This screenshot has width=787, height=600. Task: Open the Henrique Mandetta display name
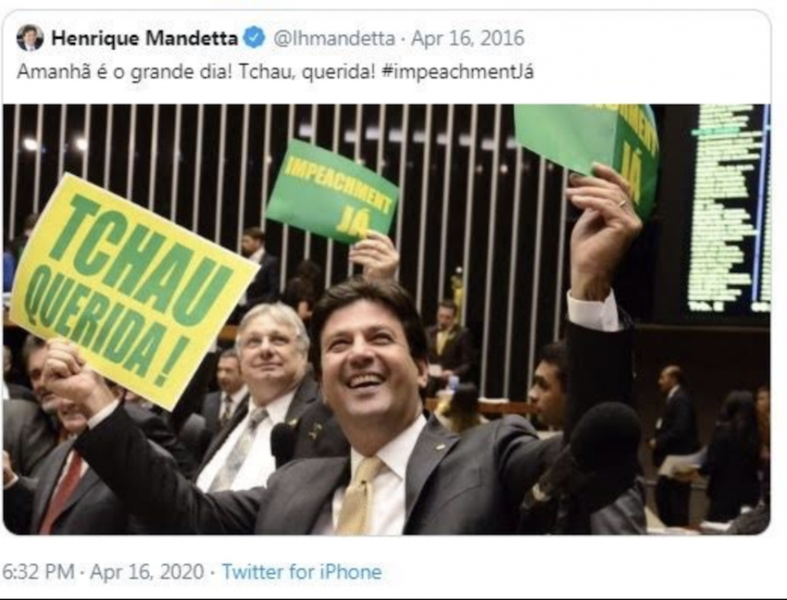145,38
